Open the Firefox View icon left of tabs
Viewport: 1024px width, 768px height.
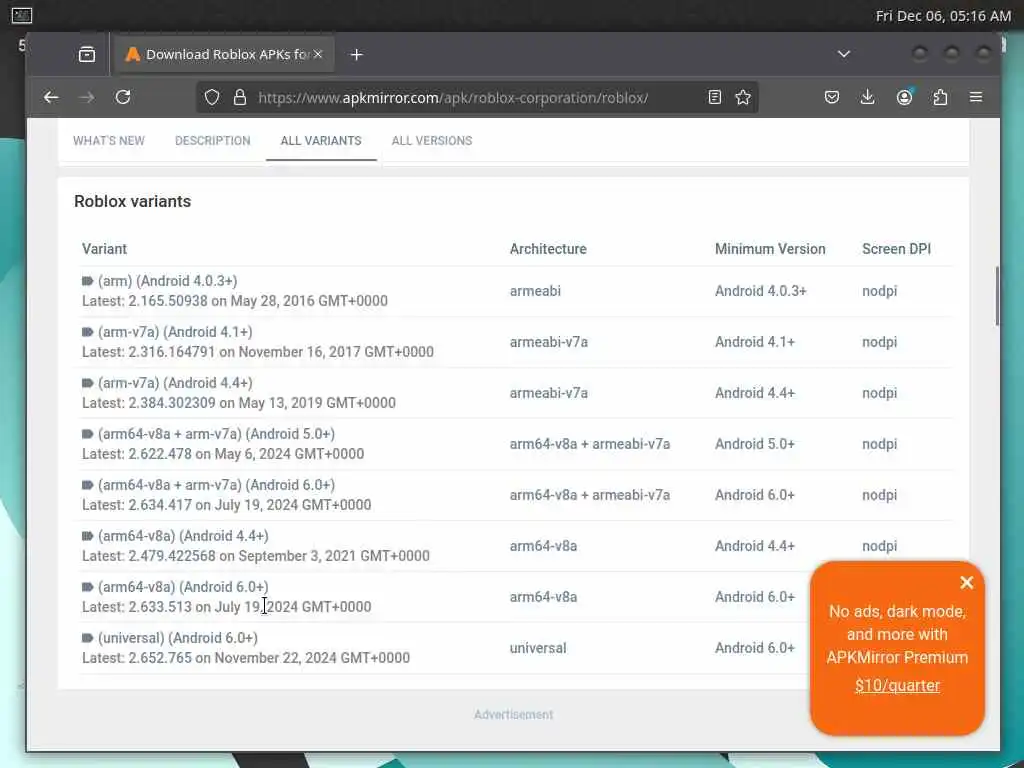coord(87,54)
